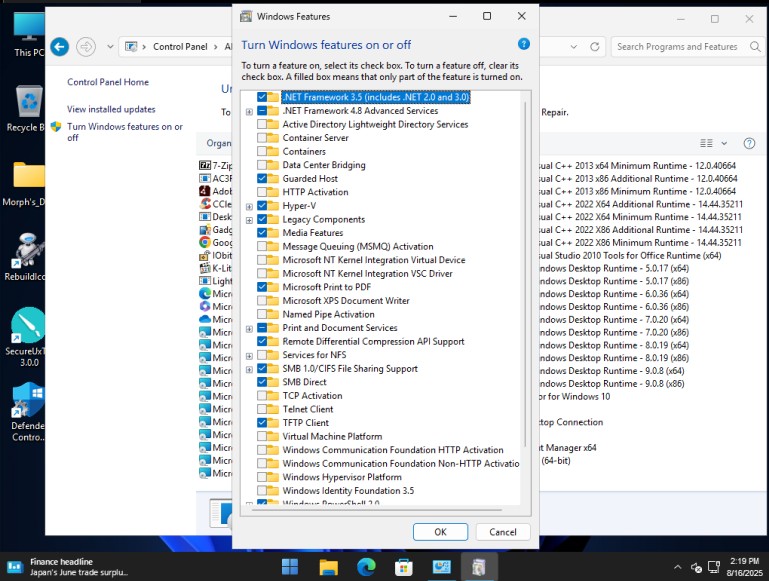769x581 pixels.
Task: Select the SMB Direct feature row
Action: (305, 382)
